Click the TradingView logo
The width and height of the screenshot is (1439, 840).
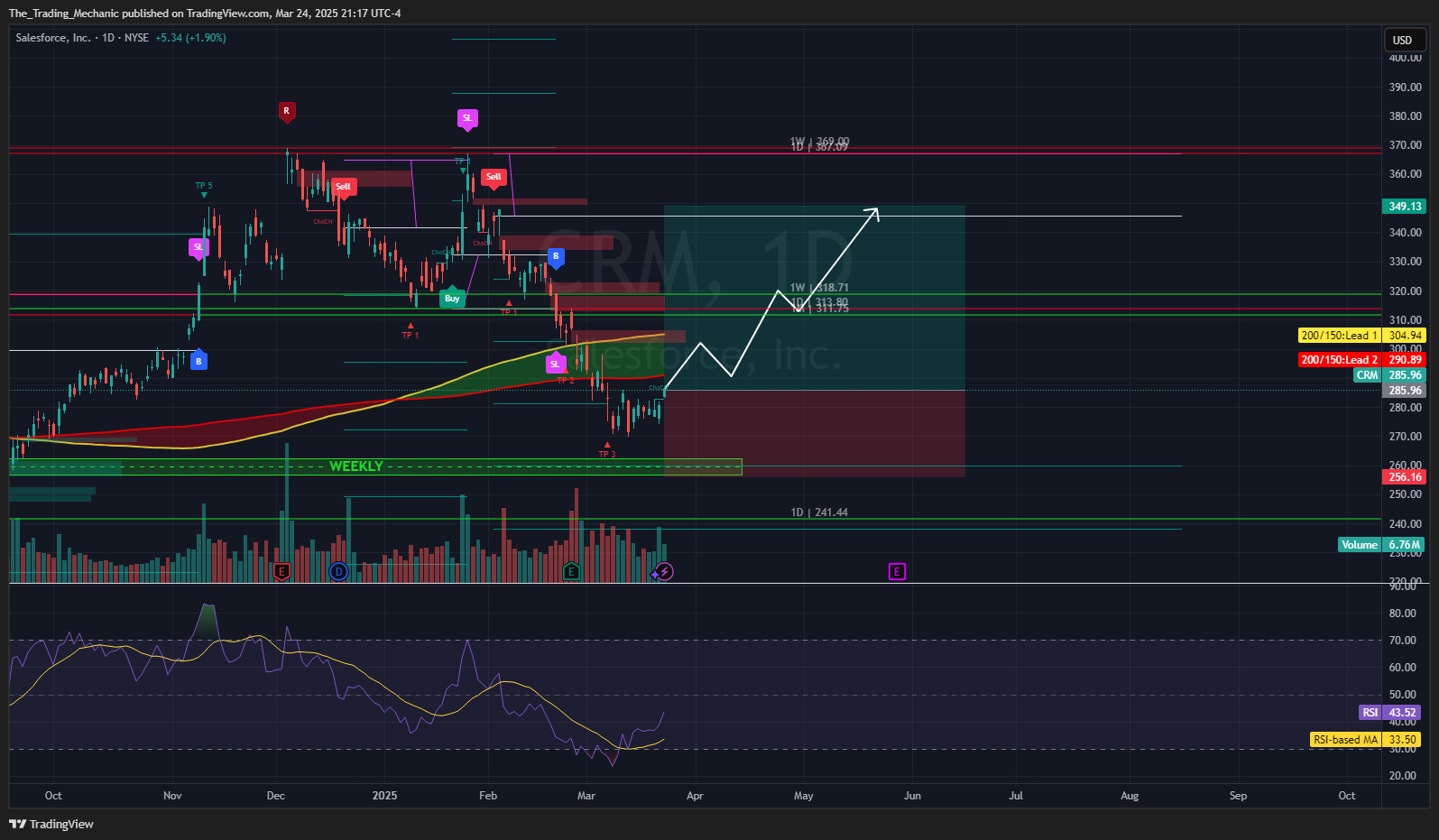coord(51,824)
